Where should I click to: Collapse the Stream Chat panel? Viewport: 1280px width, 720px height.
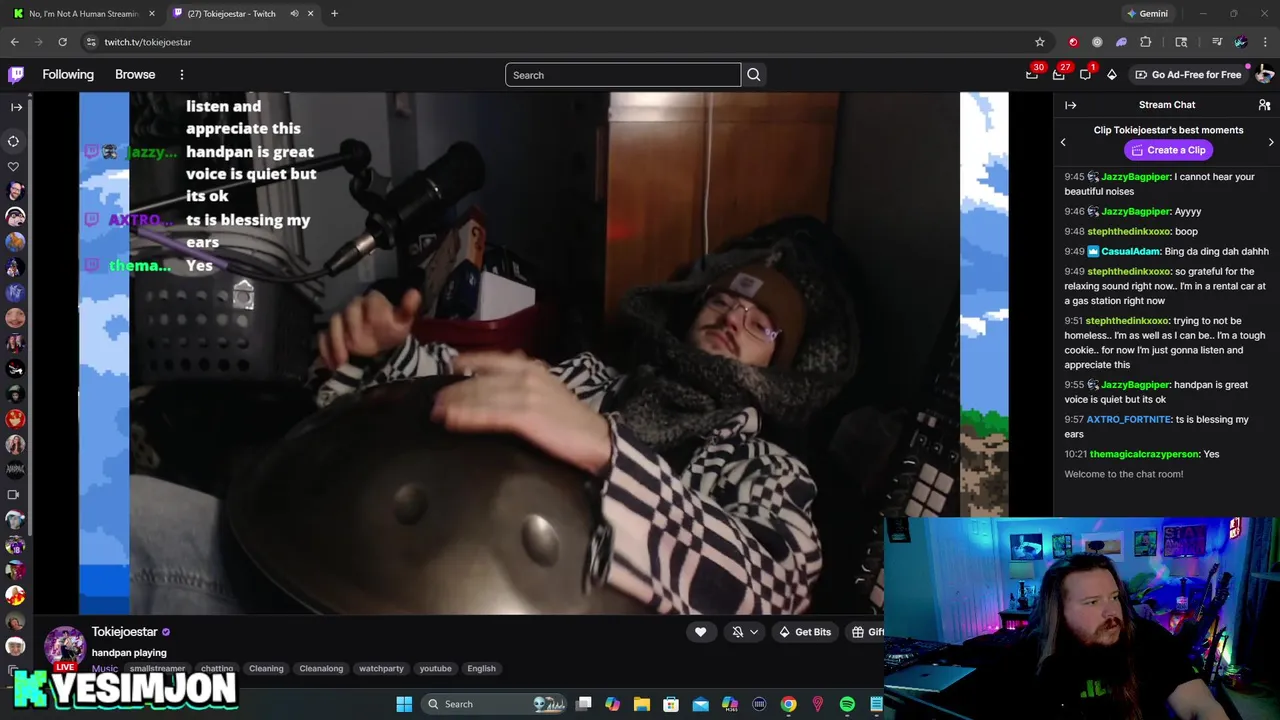[x=1070, y=105]
